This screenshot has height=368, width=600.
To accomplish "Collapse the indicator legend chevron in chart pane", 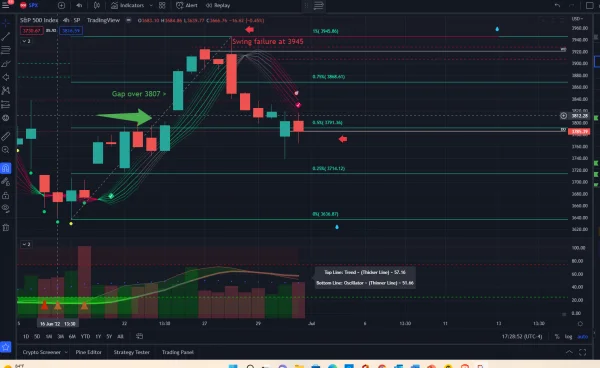I will tap(26, 41).
